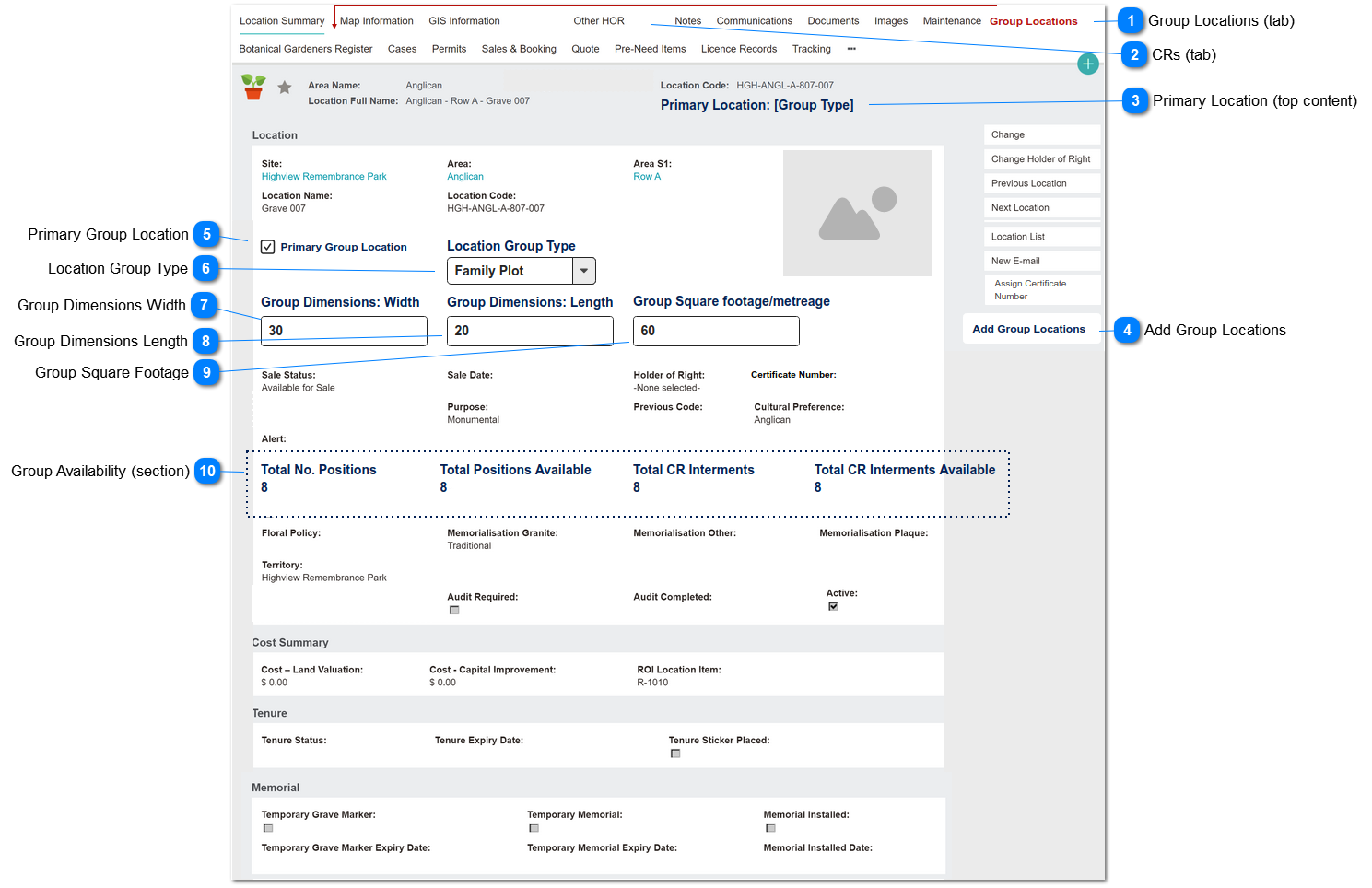Open the more tabs ellipsis menu

click(x=851, y=49)
